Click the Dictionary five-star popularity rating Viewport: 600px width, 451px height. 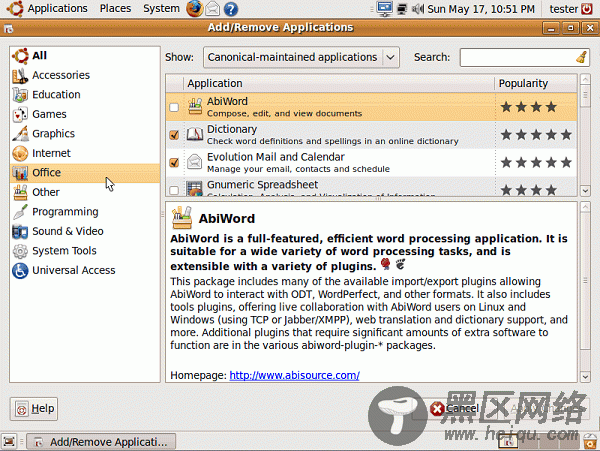click(x=536, y=135)
